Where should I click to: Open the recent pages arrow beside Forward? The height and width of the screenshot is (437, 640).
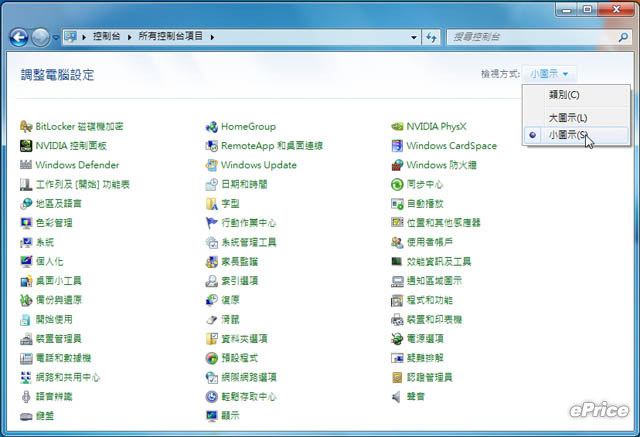coord(56,38)
